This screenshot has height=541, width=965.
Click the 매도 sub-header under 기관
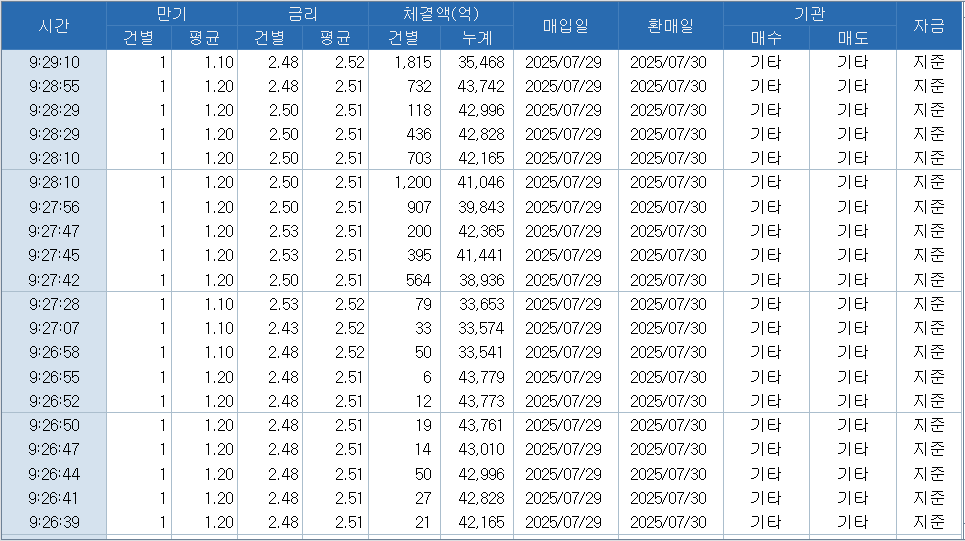tap(852, 38)
